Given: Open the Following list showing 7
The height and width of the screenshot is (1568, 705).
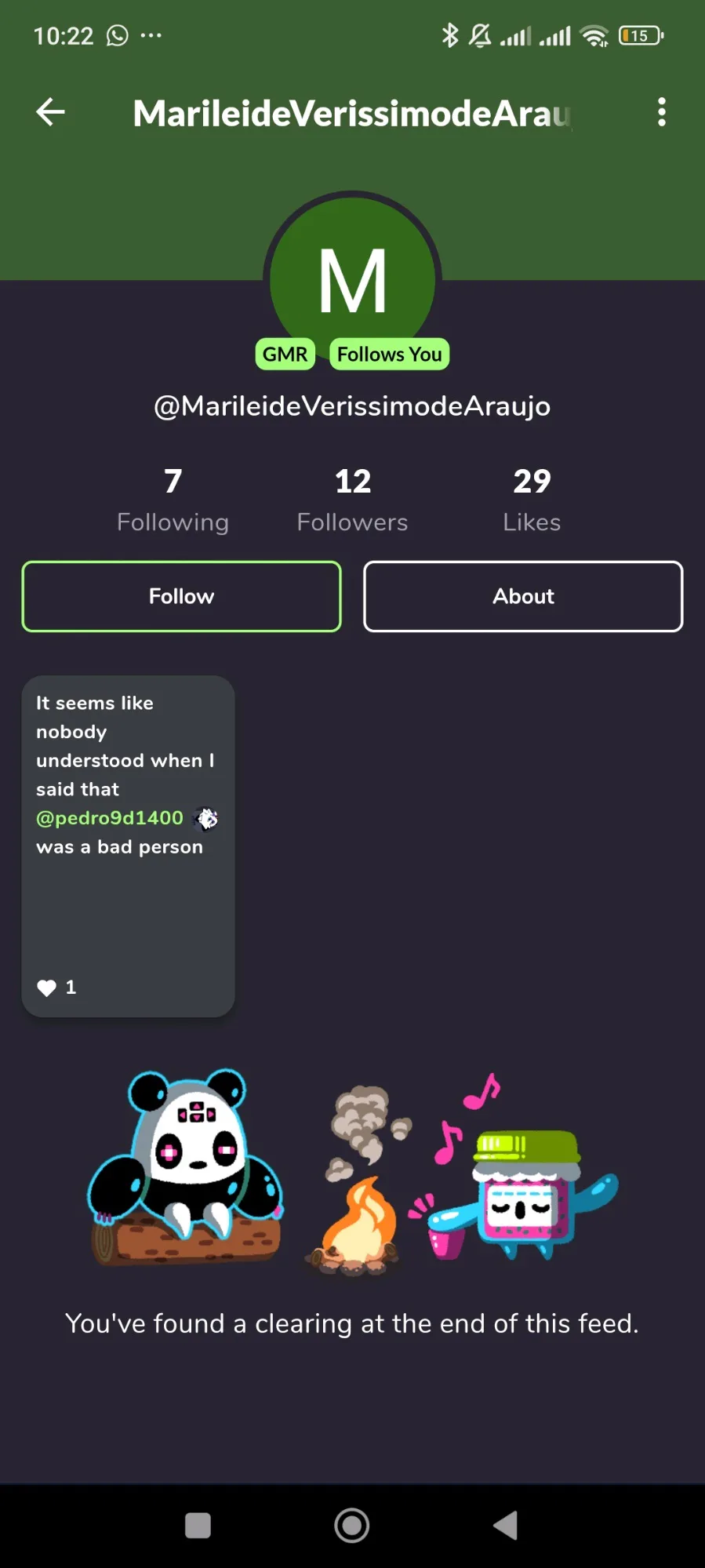Looking at the screenshot, I should tap(173, 500).
